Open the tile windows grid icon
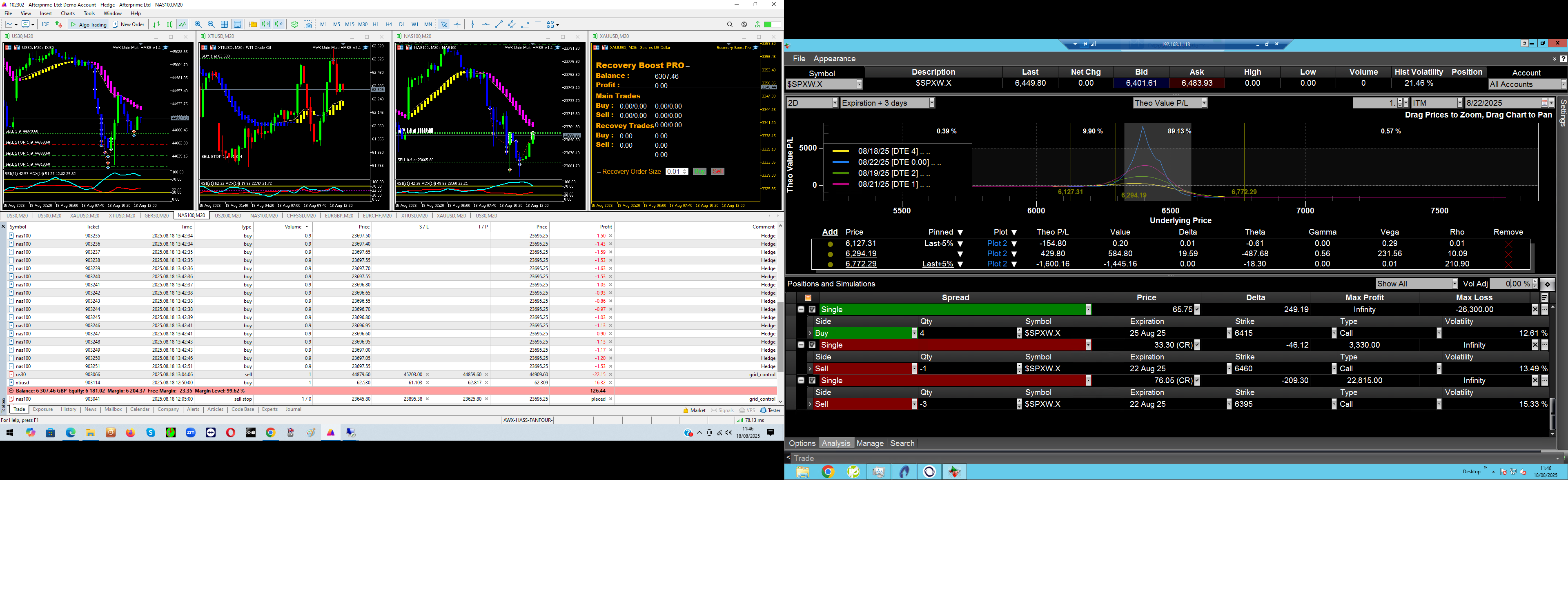The image size is (1568, 612). click(x=225, y=24)
